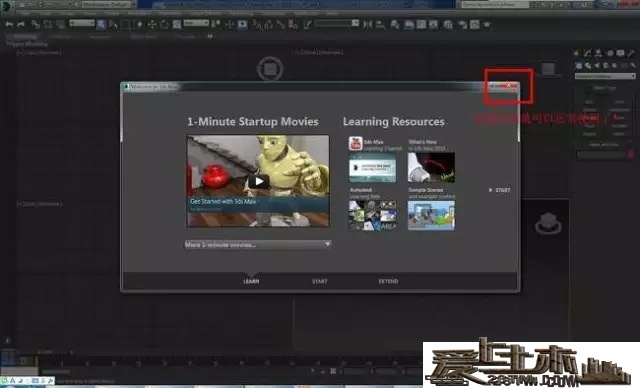Viewport: 640px width, 388px height.
Task: Open the 3ds Max Learning Channel YouTube thumbnail
Action: click(372, 168)
